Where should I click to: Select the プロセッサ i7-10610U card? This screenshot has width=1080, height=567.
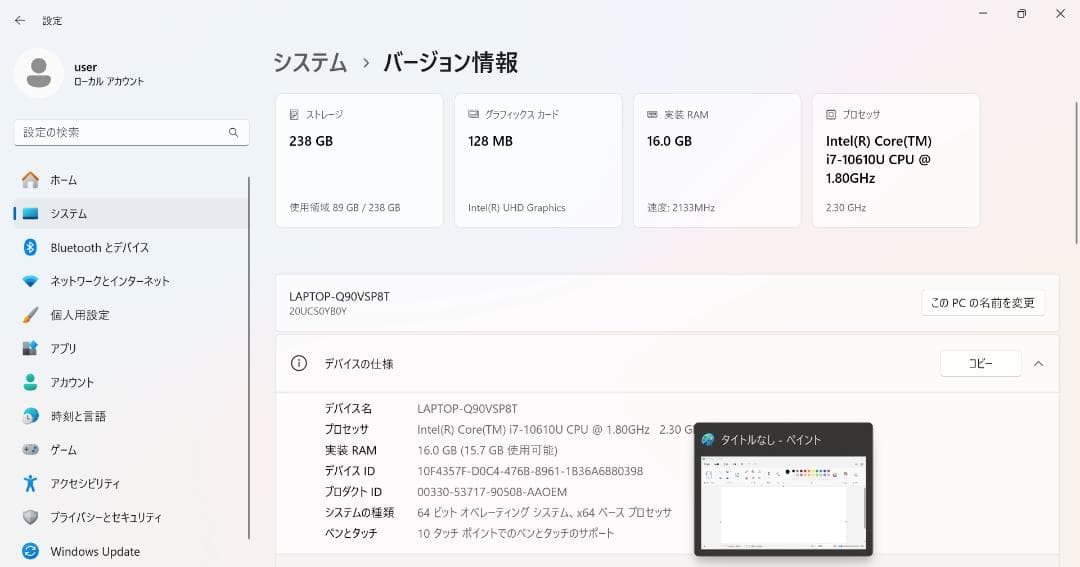[895, 161]
